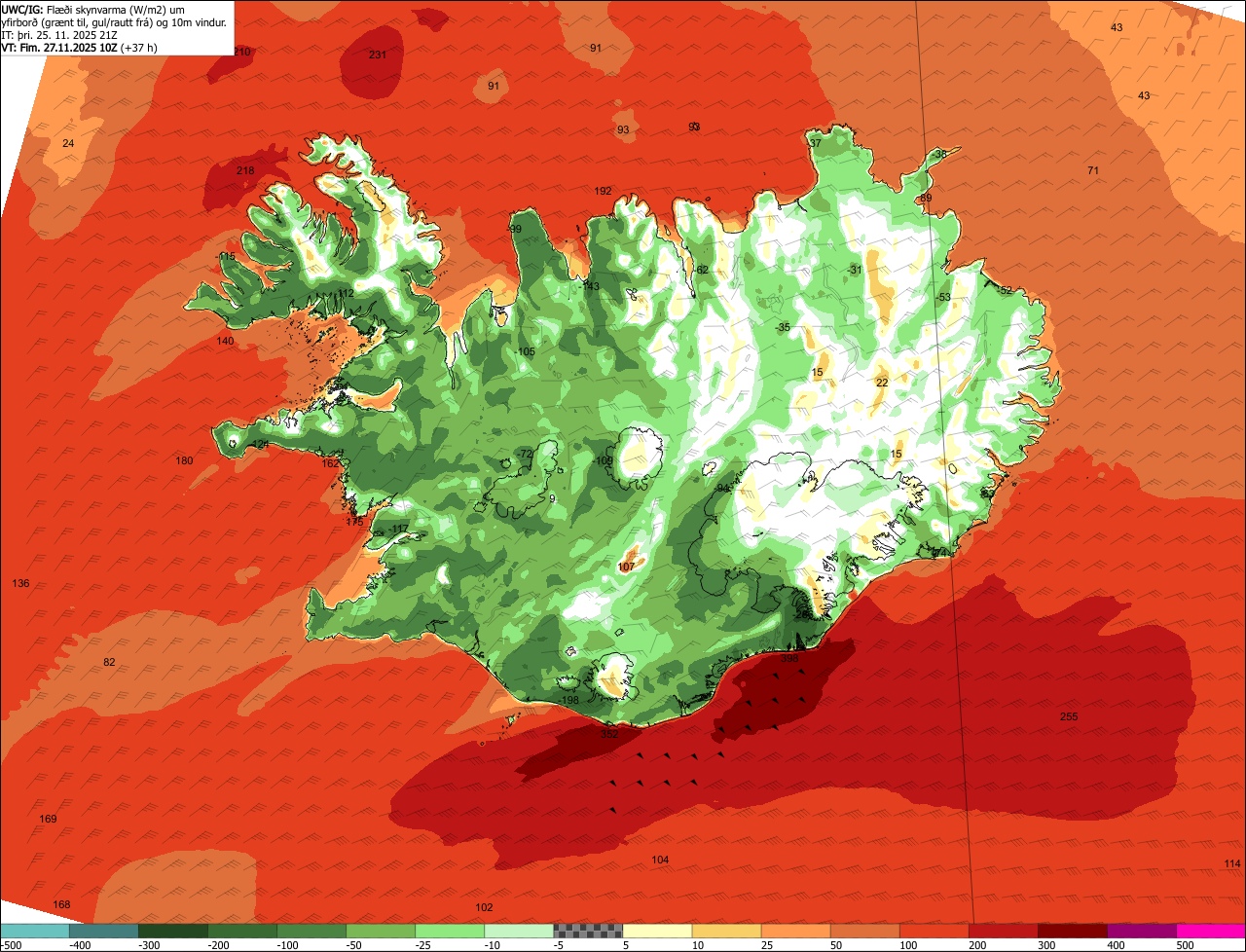Viewport: 1246px width, 952px height.
Task: Click the map value -62
Action: [x=701, y=270]
